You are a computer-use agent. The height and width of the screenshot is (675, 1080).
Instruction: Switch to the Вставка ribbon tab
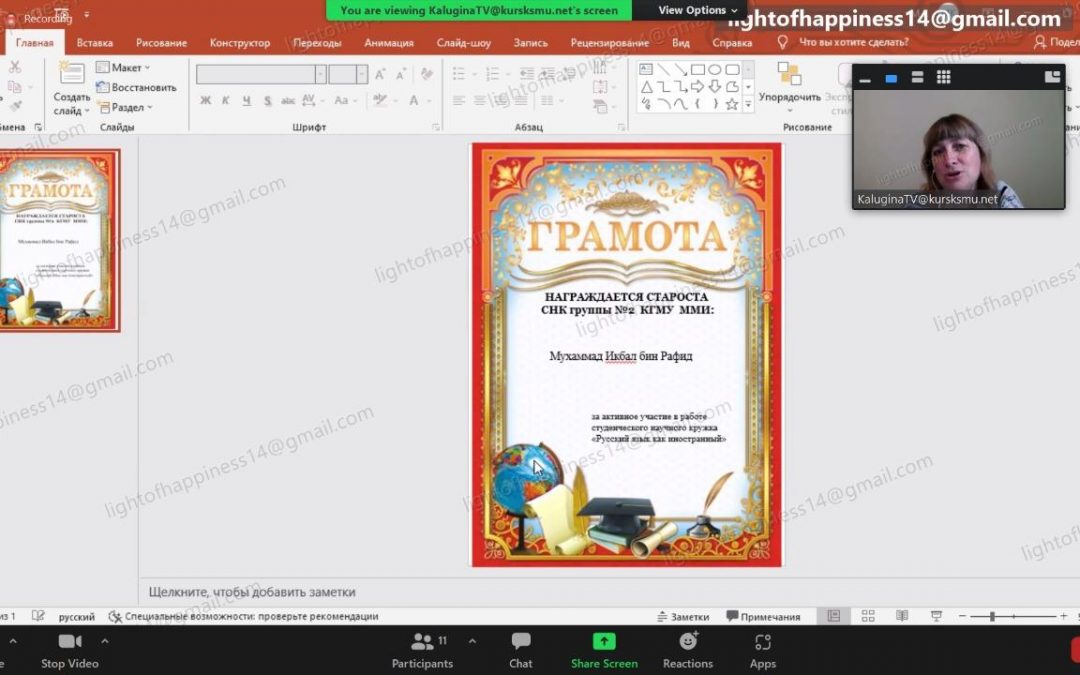94,42
